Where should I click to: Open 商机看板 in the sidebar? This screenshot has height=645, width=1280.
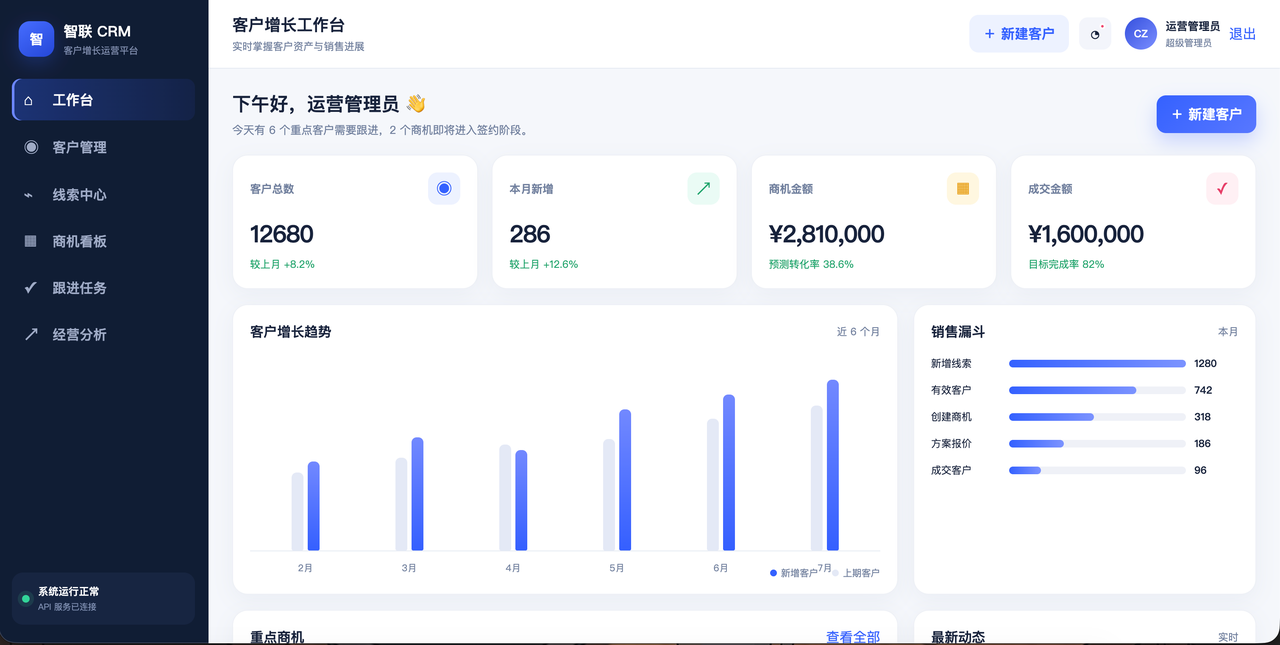point(103,241)
